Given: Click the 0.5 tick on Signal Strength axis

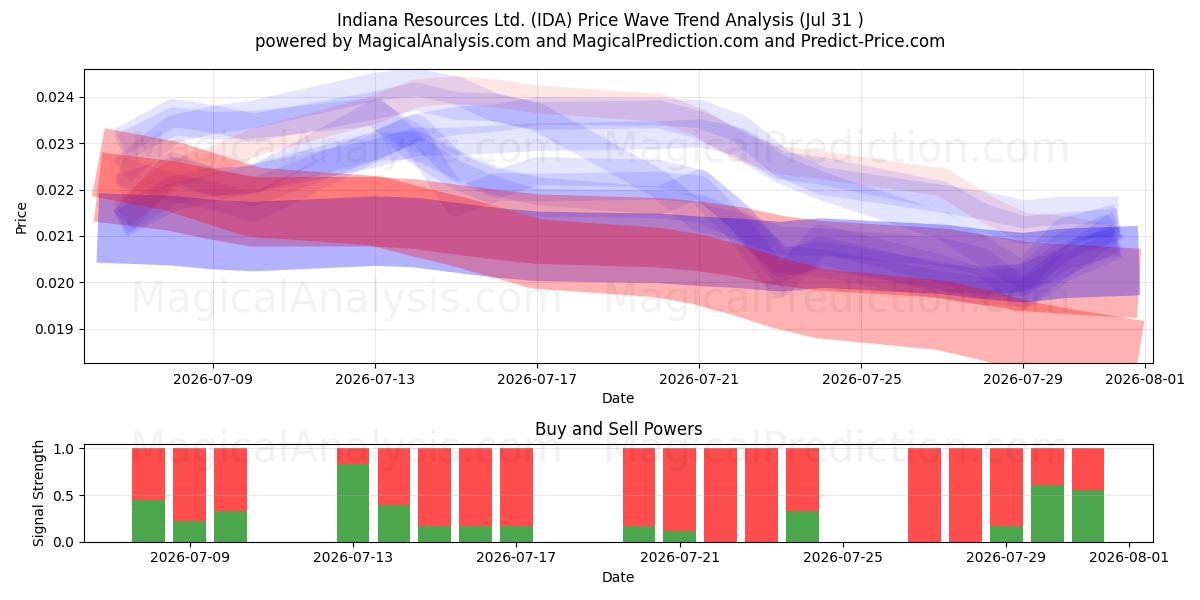Looking at the screenshot, I should (x=65, y=495).
